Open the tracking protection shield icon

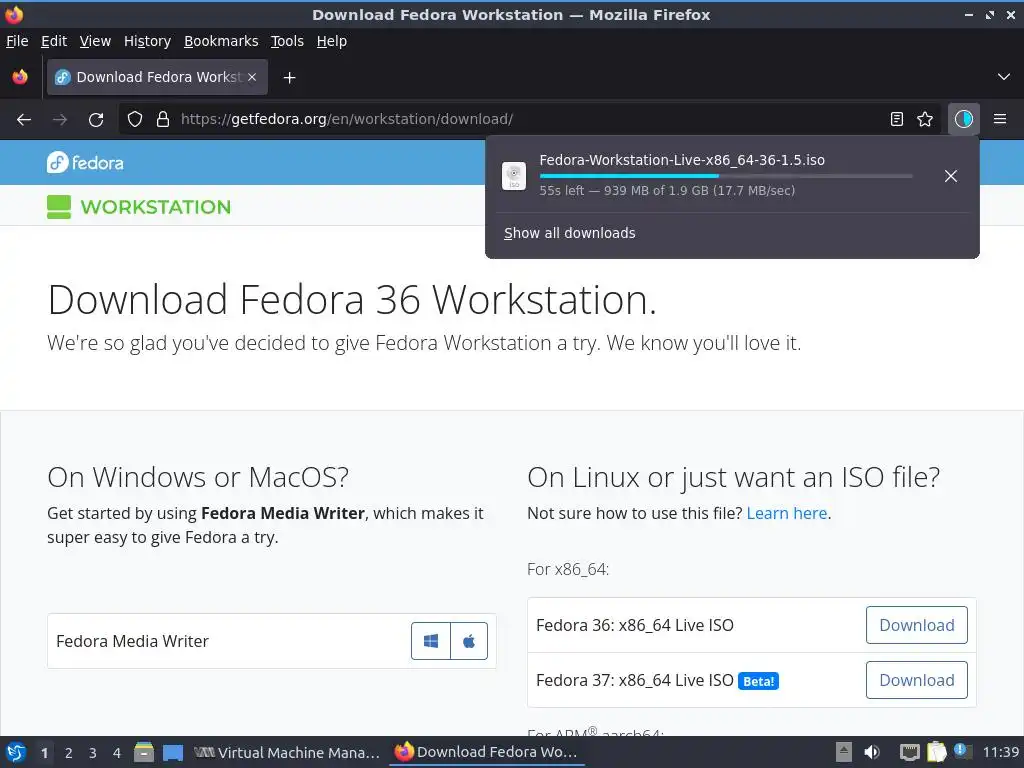click(135, 119)
